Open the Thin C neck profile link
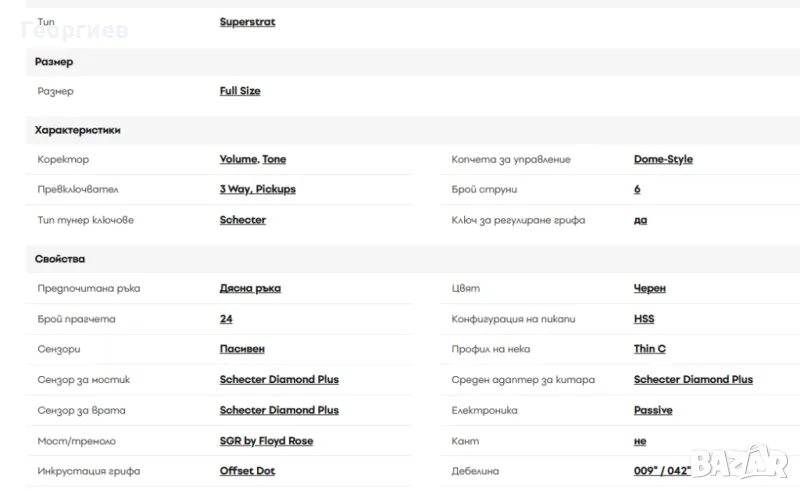Image resolution: width=800 pixels, height=491 pixels. click(650, 349)
